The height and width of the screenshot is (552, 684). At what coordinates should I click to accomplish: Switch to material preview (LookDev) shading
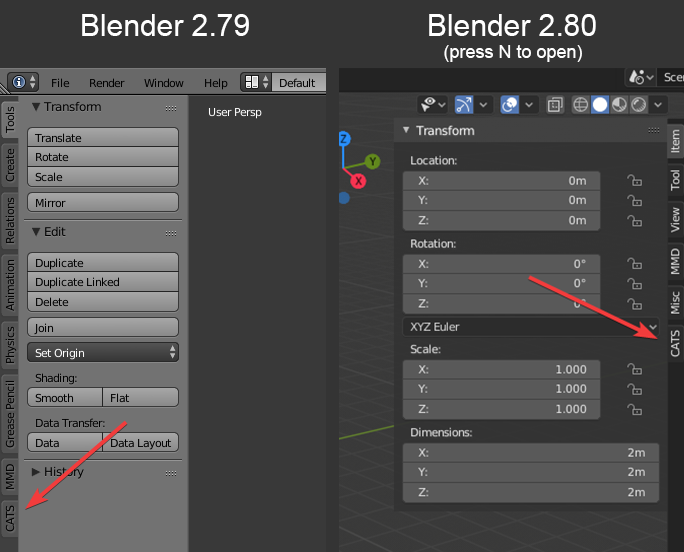[619, 105]
